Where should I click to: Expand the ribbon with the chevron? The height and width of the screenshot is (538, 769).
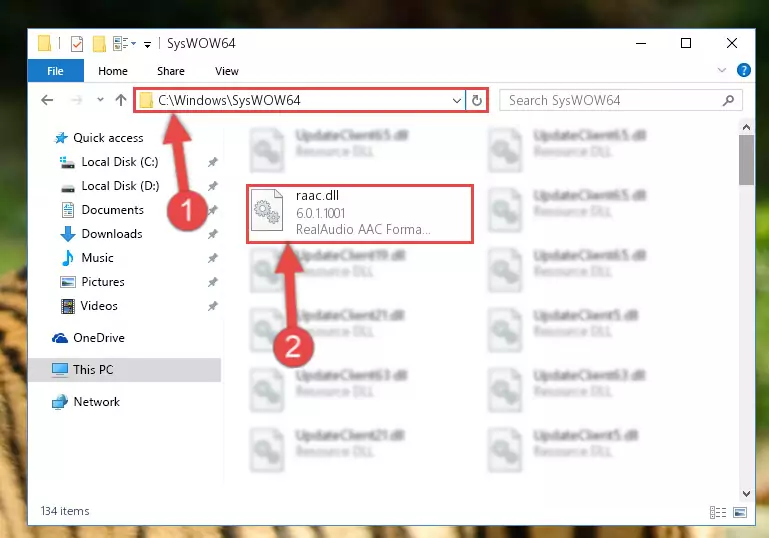(721, 70)
